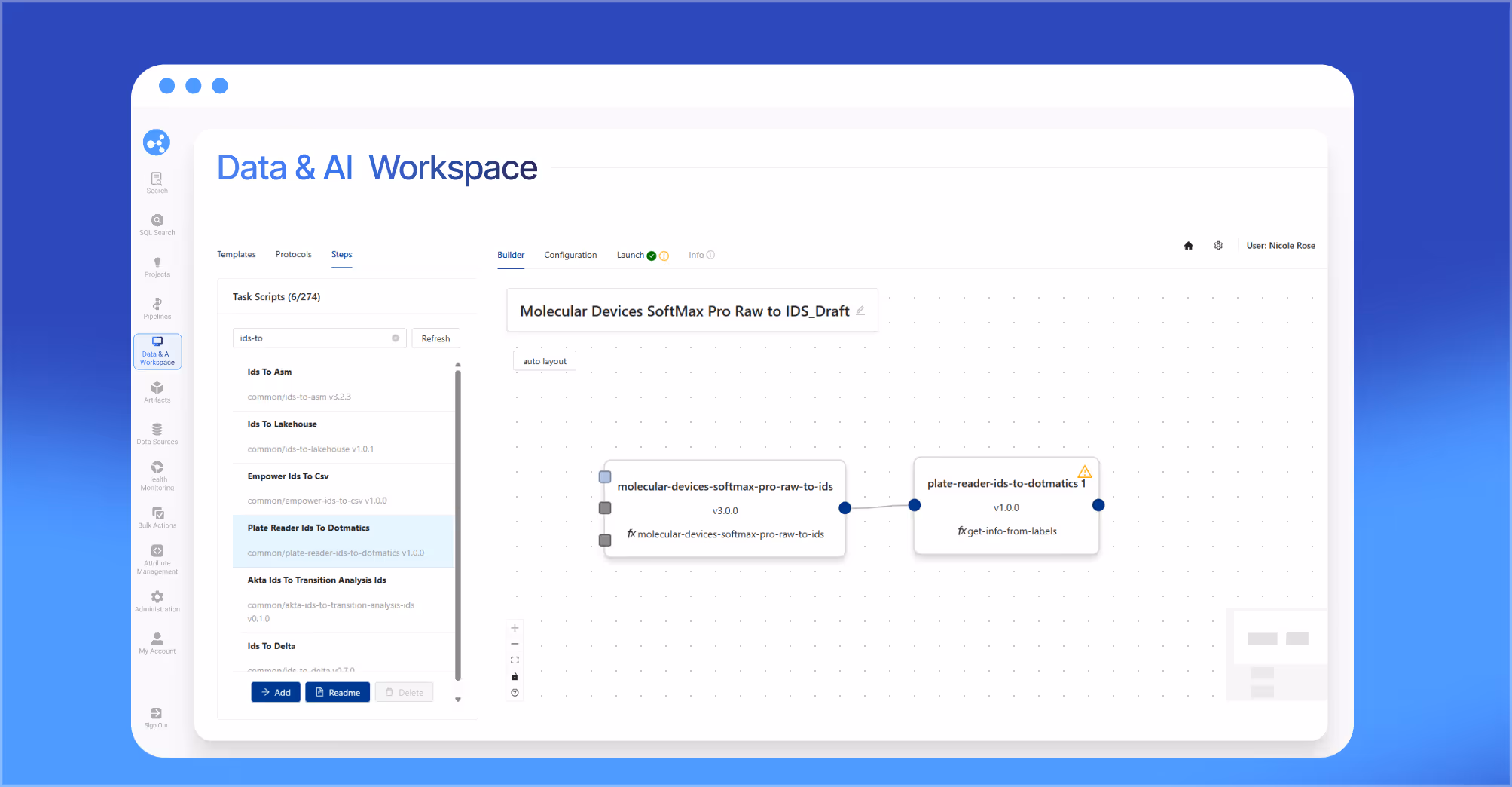Toggle the bottom gray square on softmax node
The width and height of the screenshot is (1512, 787).
click(605, 540)
